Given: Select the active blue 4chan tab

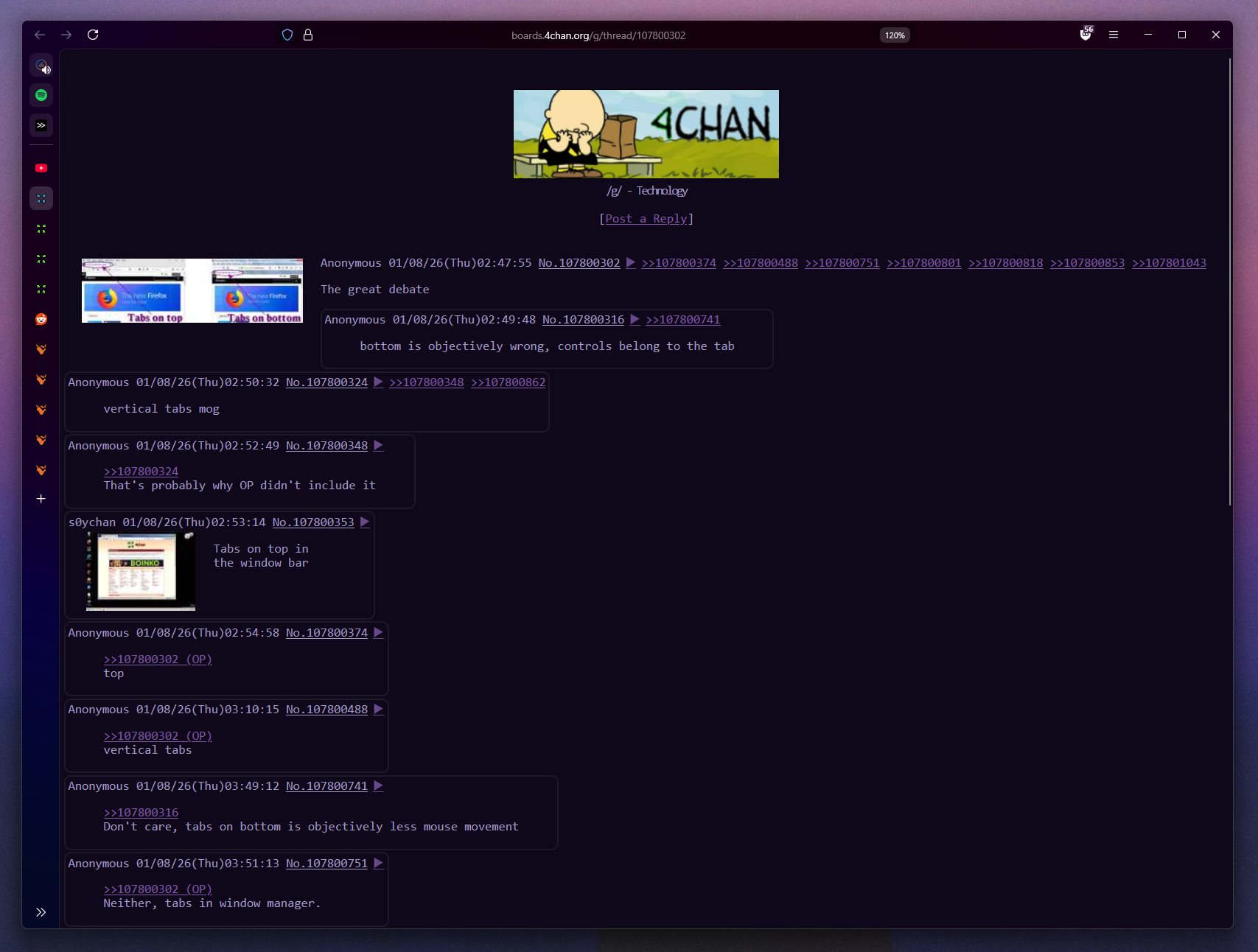Looking at the screenshot, I should 41,198.
